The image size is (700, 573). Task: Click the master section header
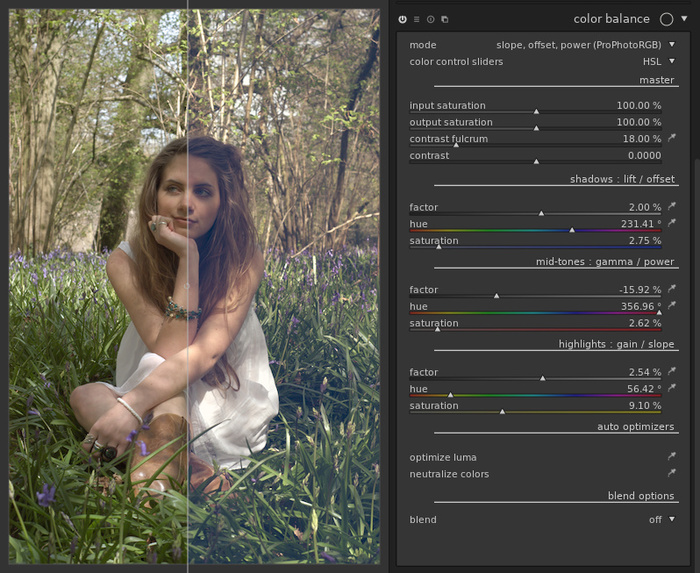tap(656, 80)
